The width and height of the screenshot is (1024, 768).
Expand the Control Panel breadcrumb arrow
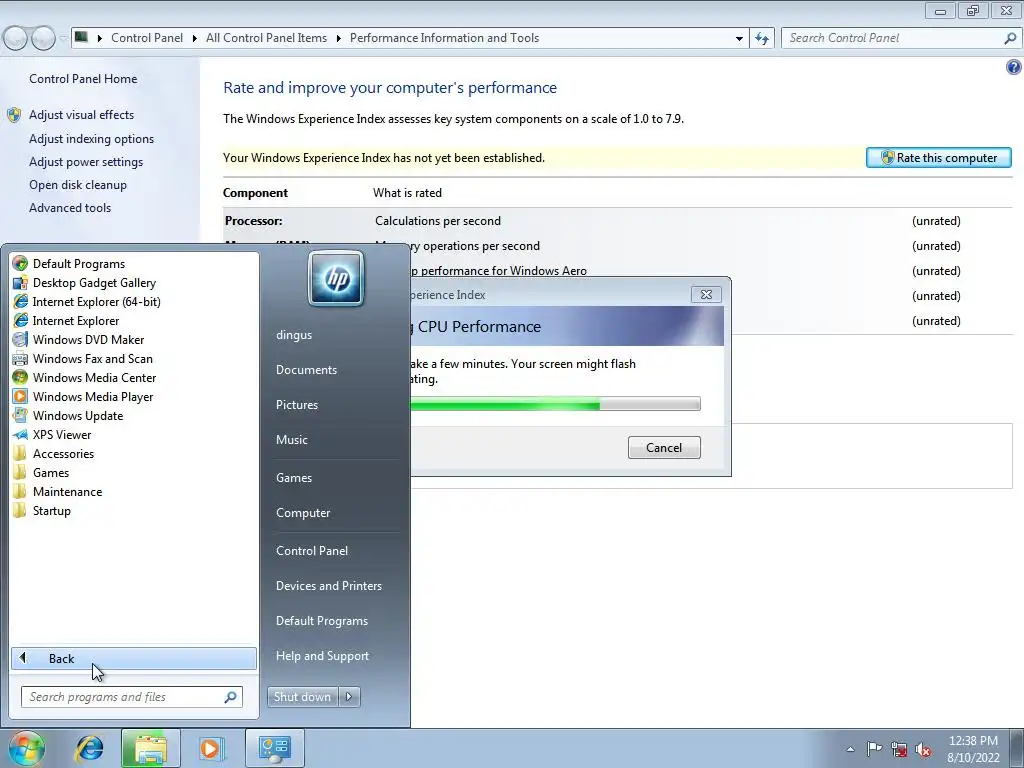tap(195, 38)
